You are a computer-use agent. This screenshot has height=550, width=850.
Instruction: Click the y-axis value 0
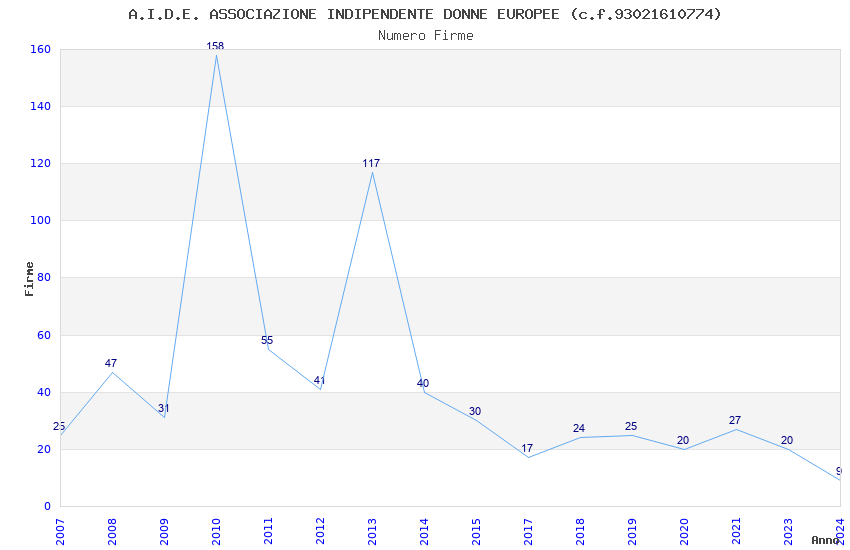pyautogui.click(x=48, y=506)
